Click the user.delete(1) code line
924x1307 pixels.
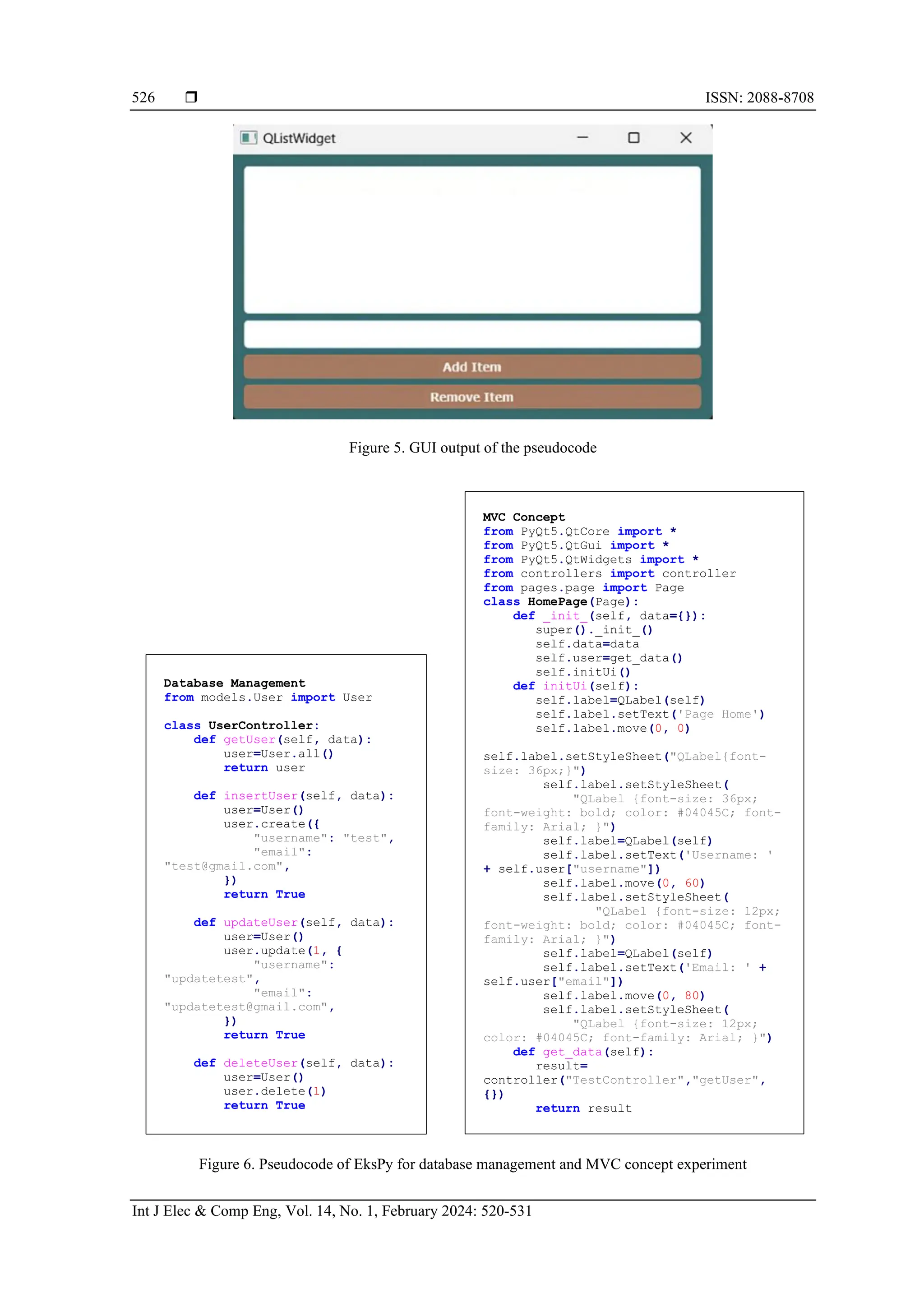tap(274, 1091)
